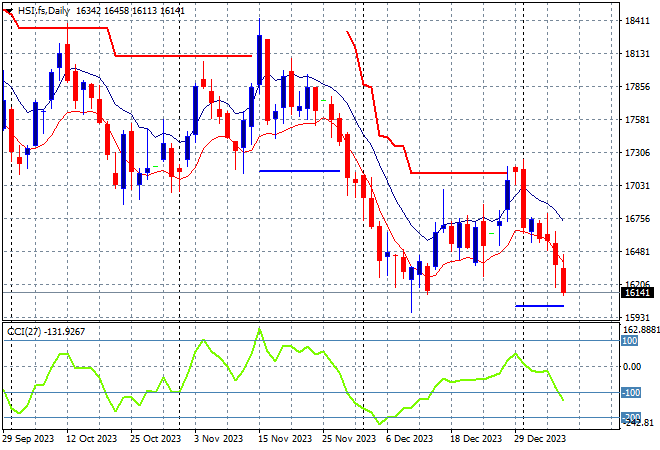Click the 29 Dec 2023 date label
Viewport: 660px width, 450px height.
(x=540, y=439)
